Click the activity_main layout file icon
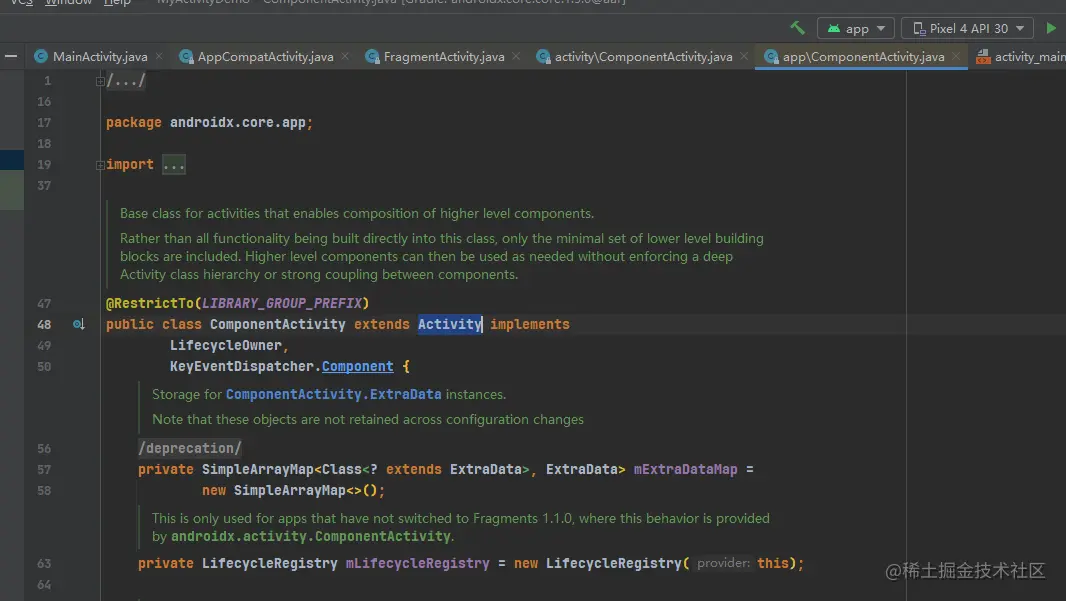Screen dimensions: 1066x601 coord(983,56)
